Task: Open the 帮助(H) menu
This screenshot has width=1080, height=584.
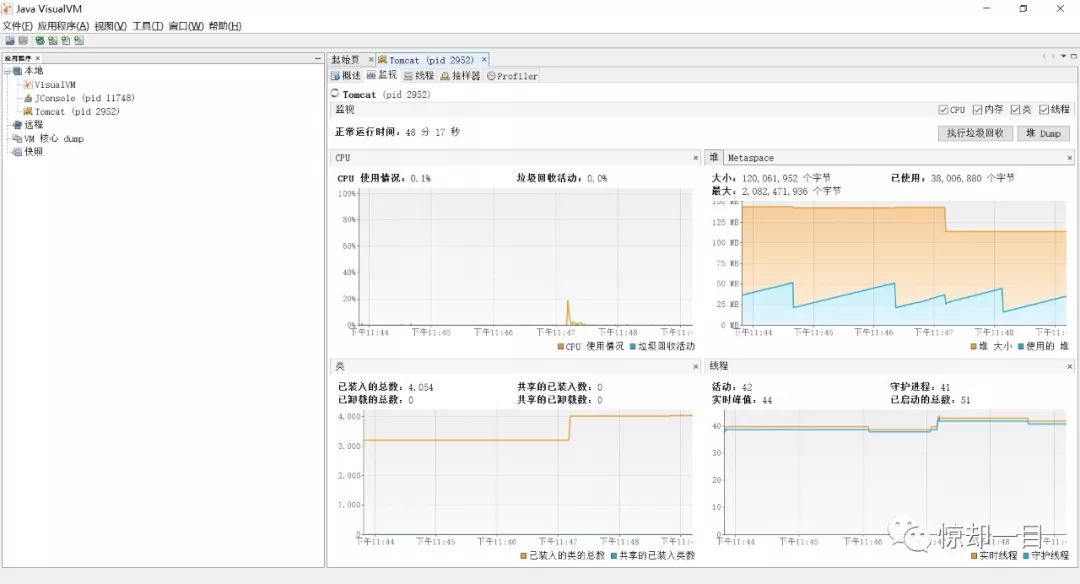Action: (225, 26)
